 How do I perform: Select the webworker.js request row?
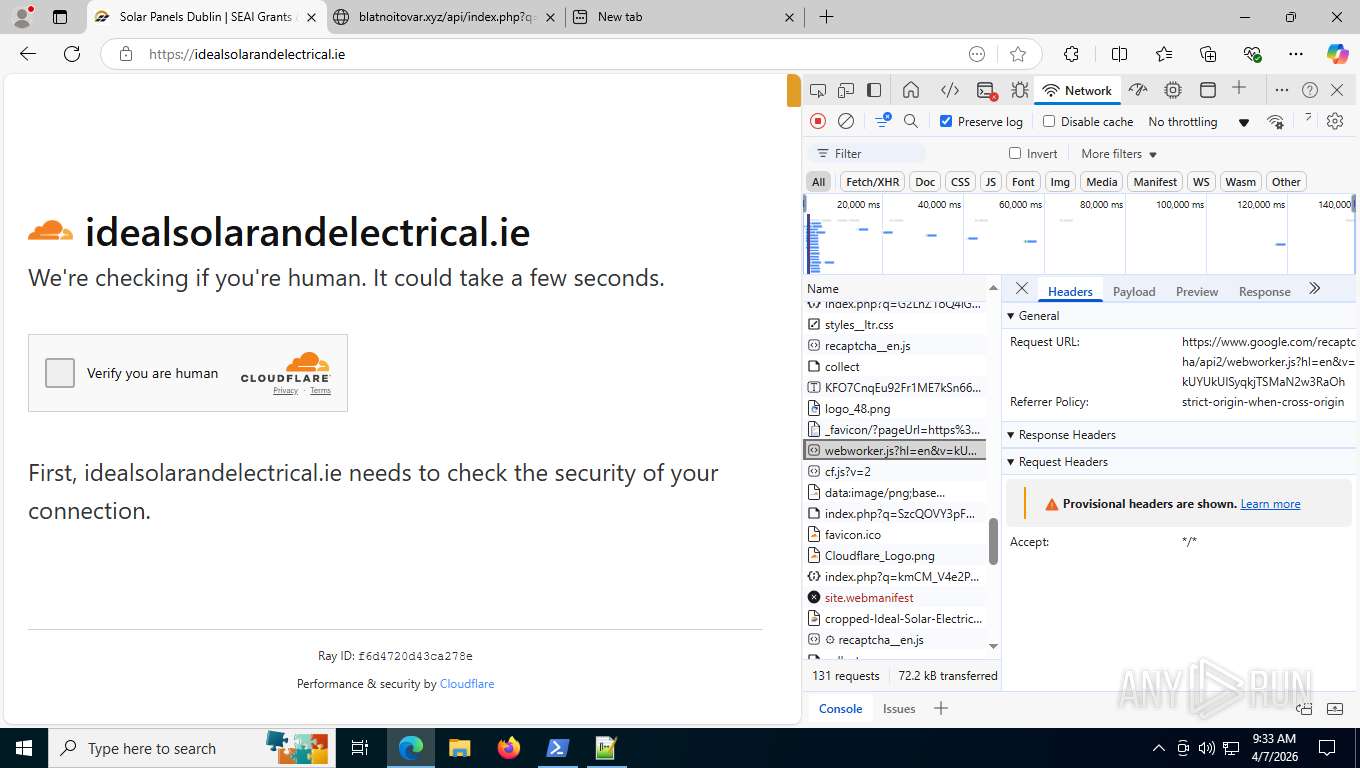click(895, 450)
